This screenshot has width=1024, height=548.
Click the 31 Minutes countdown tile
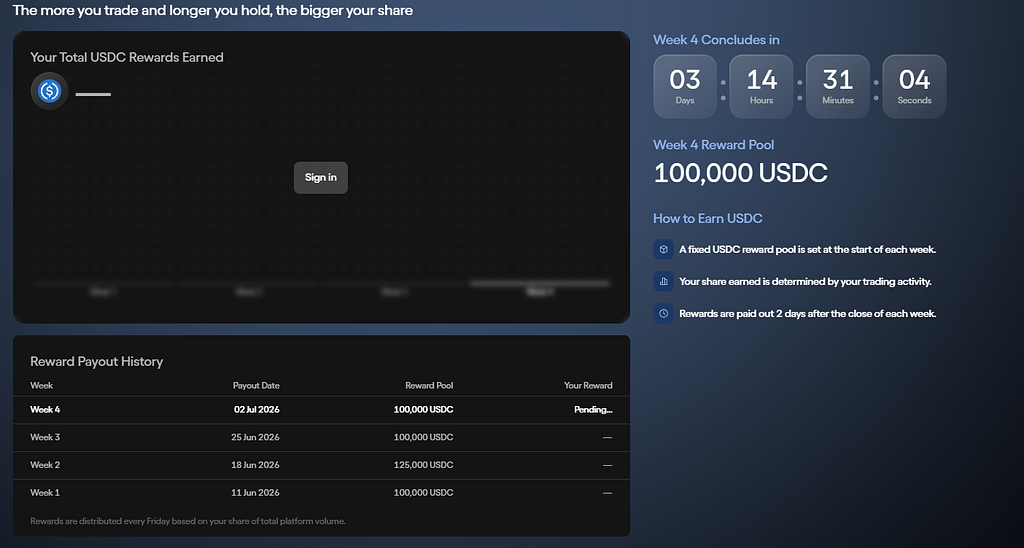[838, 86]
